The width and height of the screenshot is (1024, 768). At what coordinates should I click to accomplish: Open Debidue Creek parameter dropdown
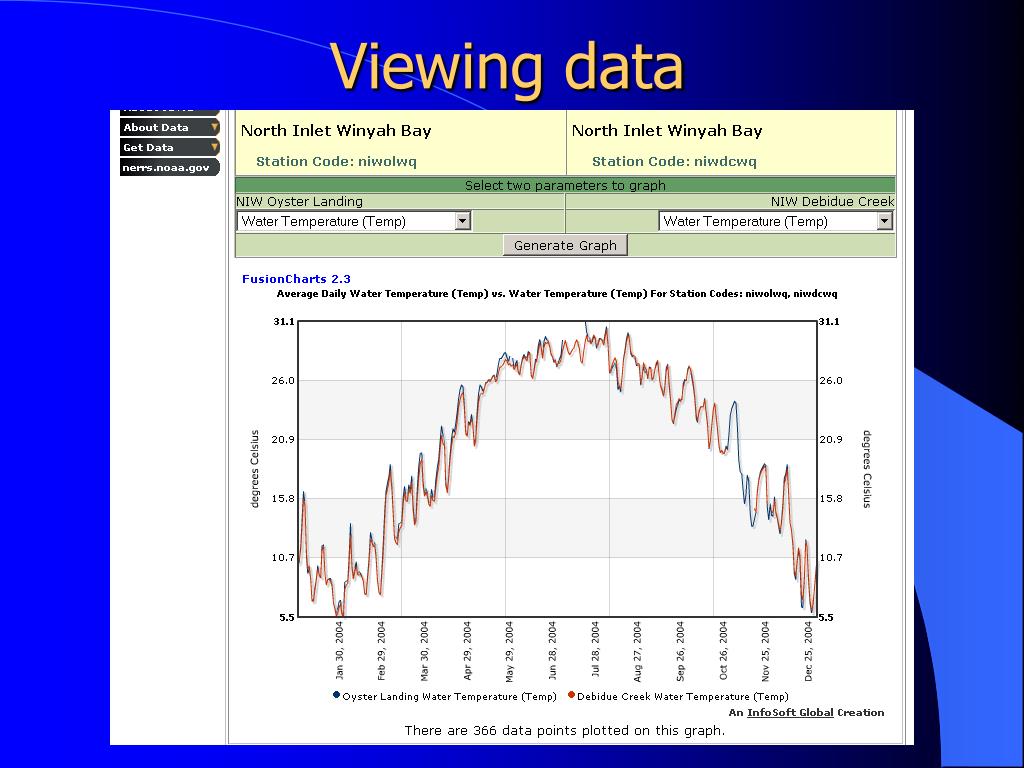coord(776,221)
